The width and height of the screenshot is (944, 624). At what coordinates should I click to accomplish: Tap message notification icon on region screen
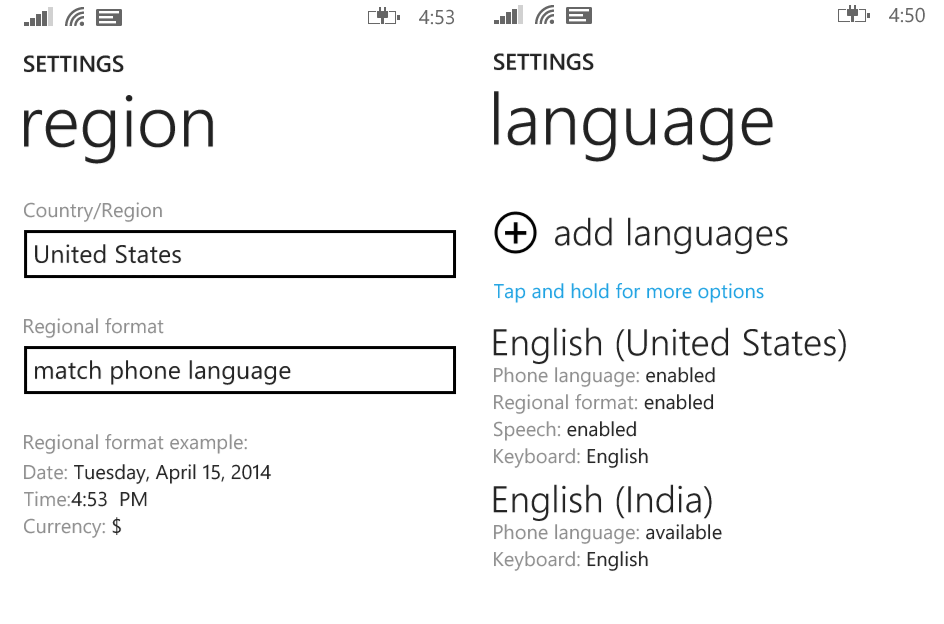(109, 17)
